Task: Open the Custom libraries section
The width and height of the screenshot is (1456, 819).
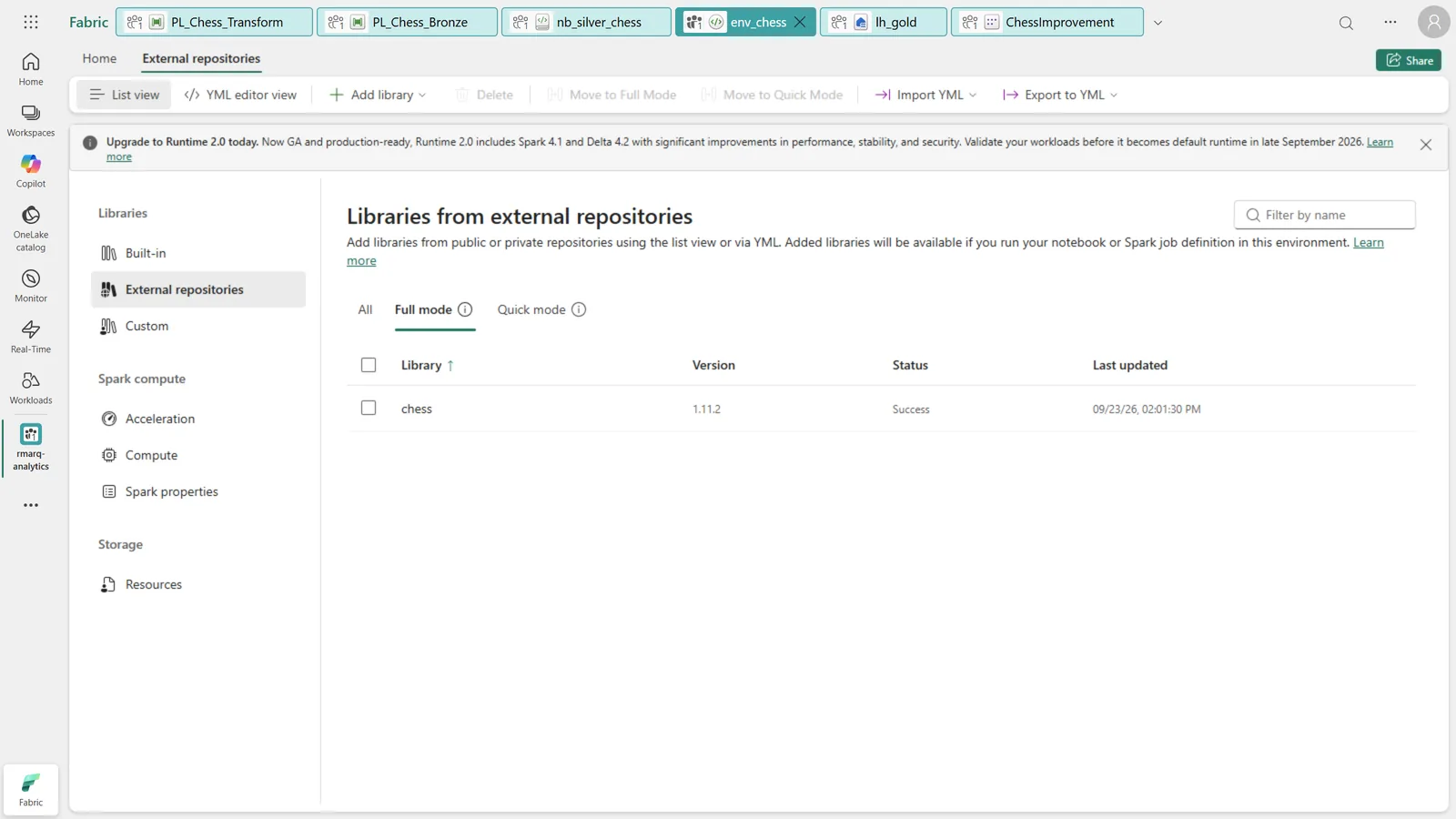Action: pos(198,326)
